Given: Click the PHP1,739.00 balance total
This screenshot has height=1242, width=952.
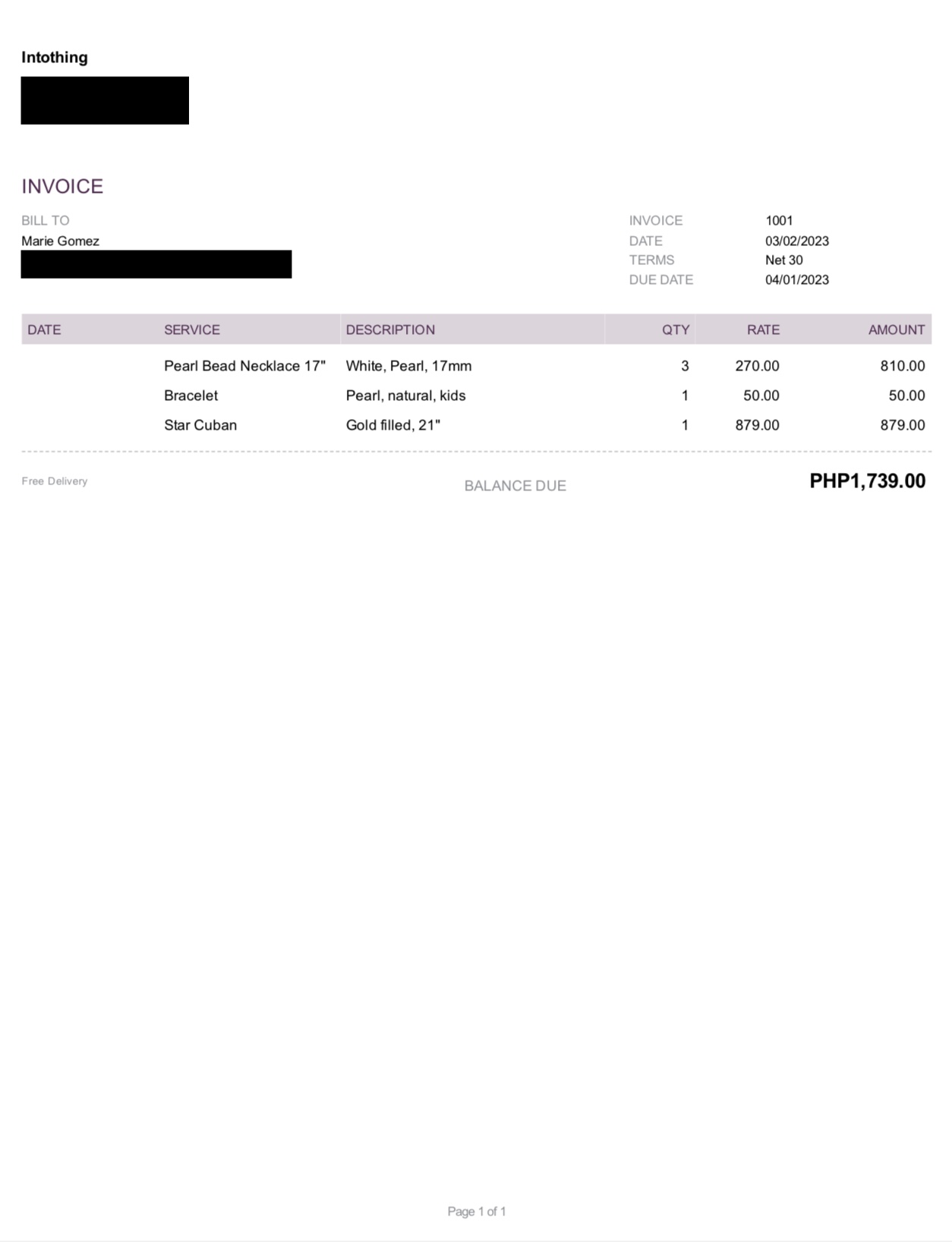Looking at the screenshot, I should click(867, 481).
